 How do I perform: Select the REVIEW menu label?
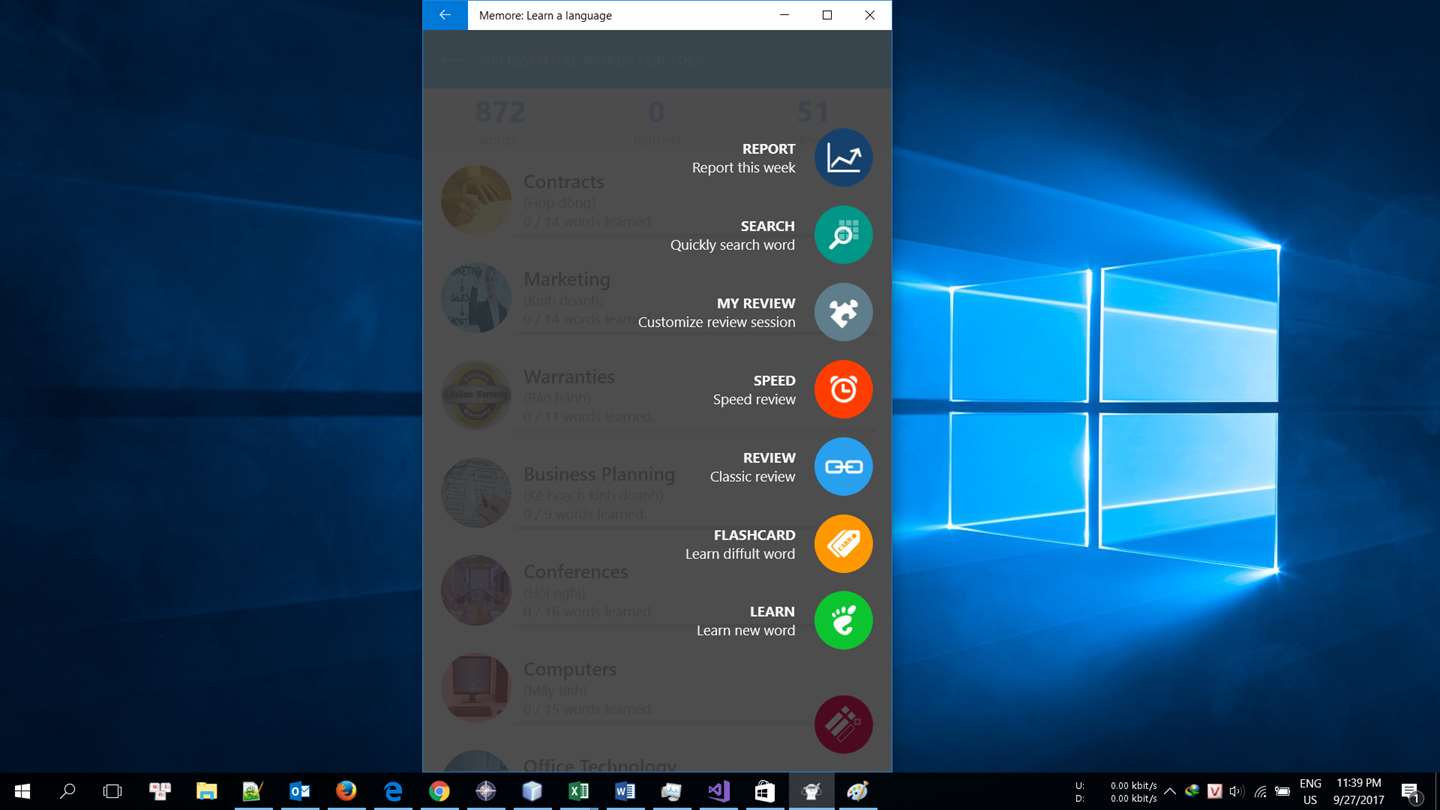click(769, 458)
